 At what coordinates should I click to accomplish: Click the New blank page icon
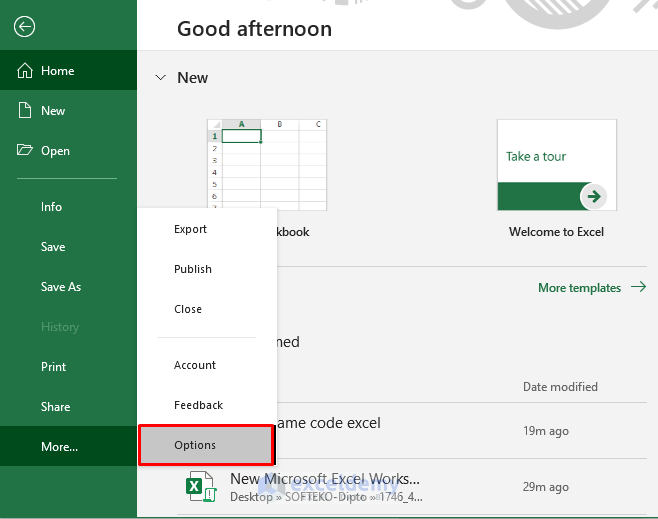25,110
